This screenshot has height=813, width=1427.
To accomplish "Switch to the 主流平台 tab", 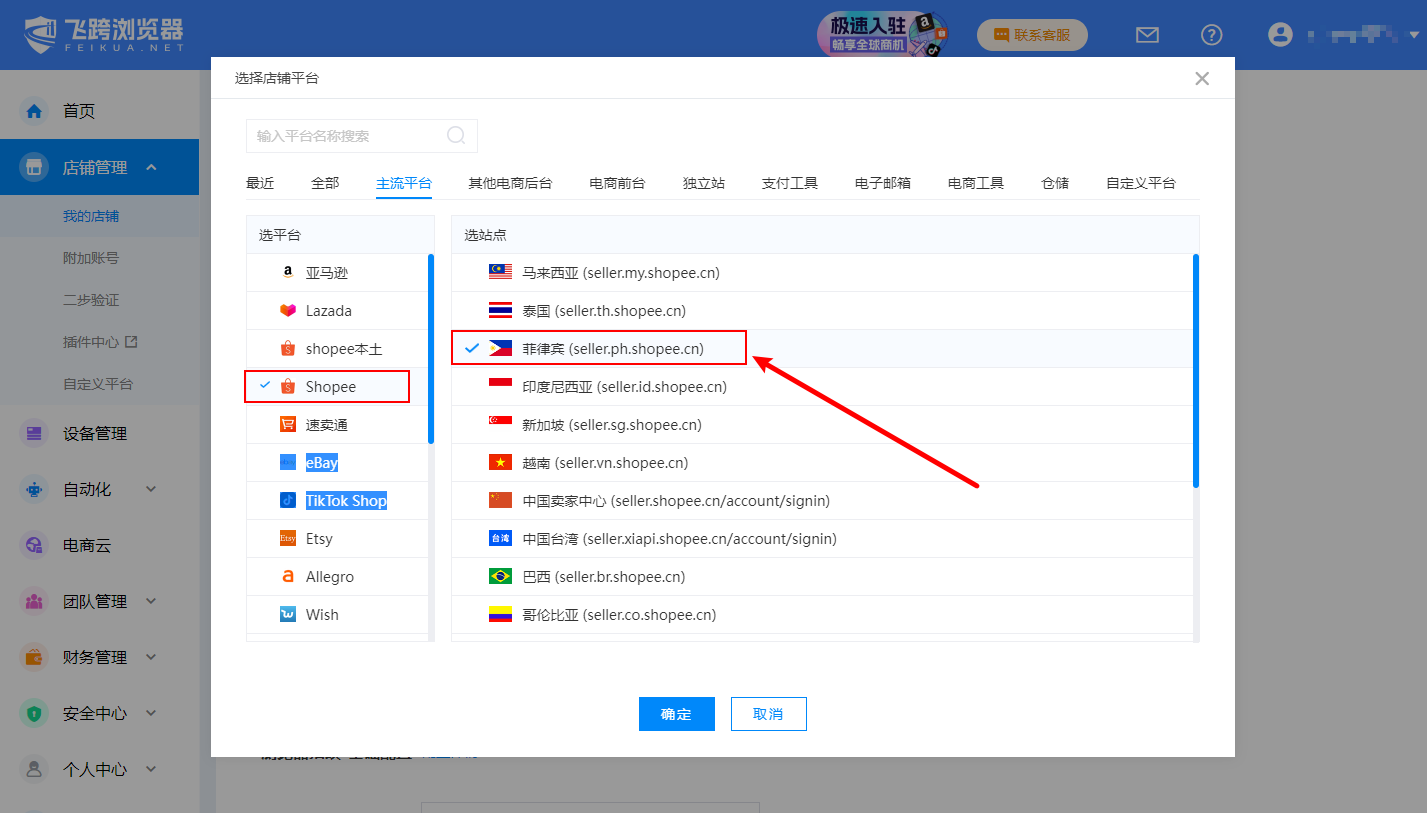I will pyautogui.click(x=404, y=183).
